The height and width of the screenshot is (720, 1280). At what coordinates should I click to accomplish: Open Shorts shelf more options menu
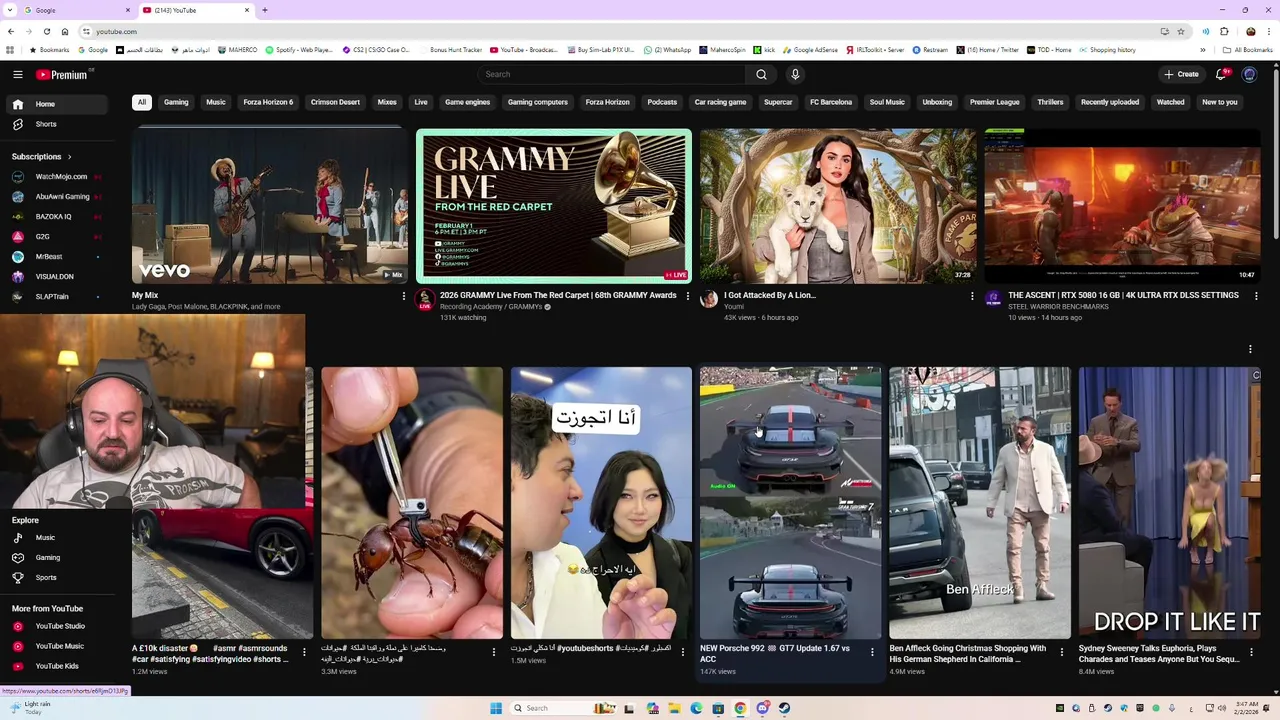click(x=1250, y=349)
